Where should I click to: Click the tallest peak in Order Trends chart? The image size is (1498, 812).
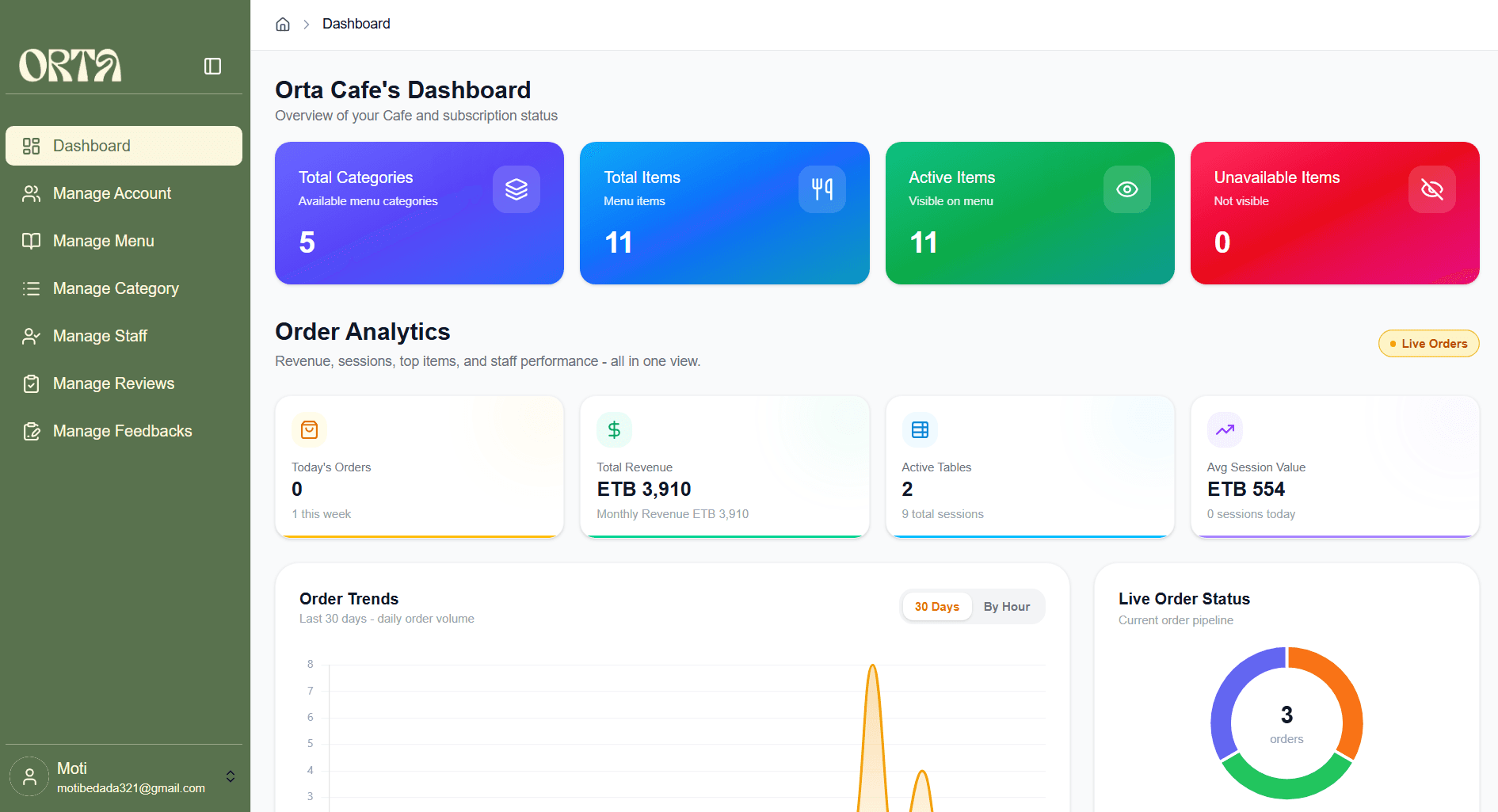tap(872, 667)
